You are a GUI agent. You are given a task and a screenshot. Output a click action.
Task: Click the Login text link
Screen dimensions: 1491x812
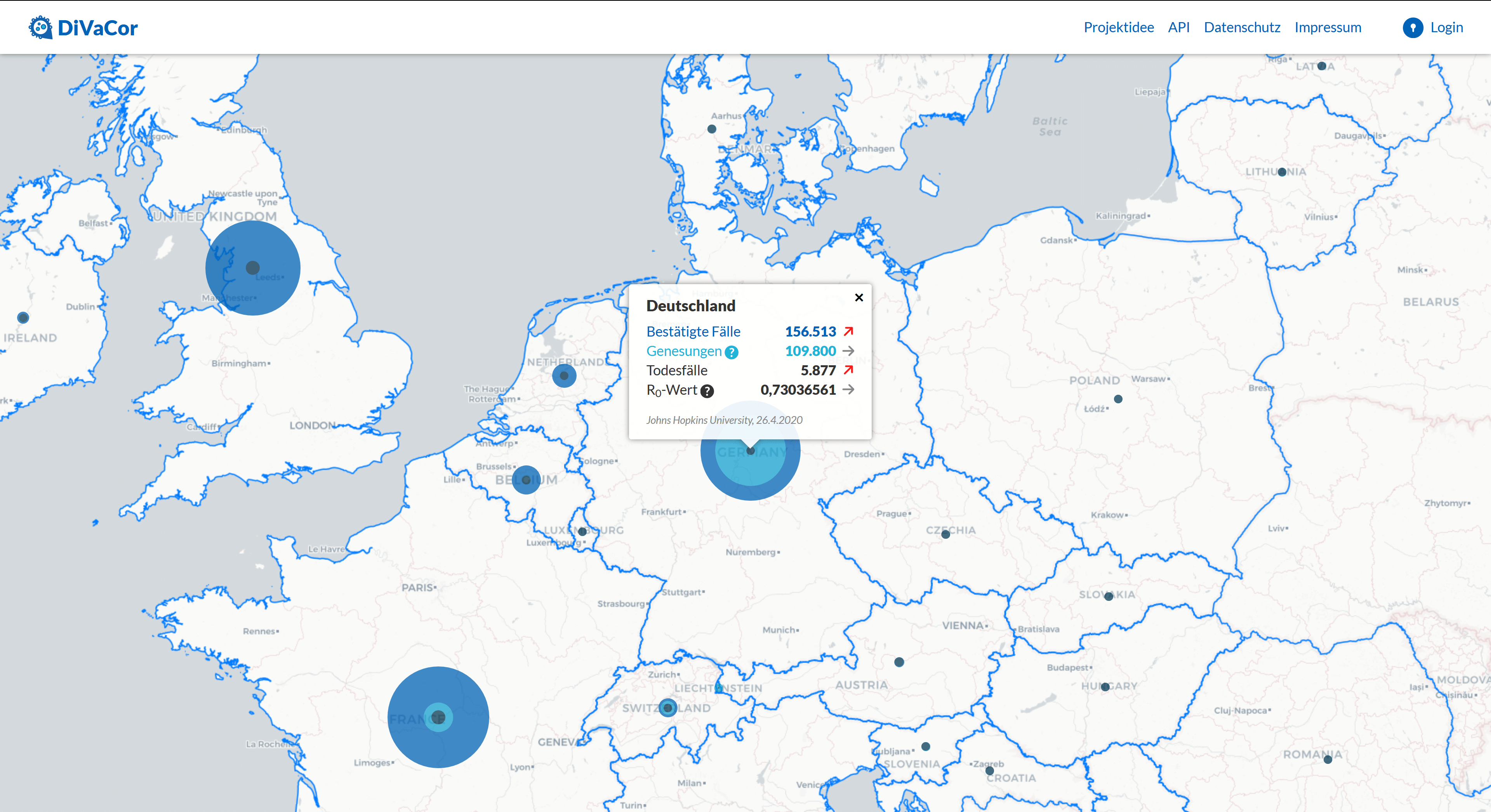click(x=1446, y=28)
